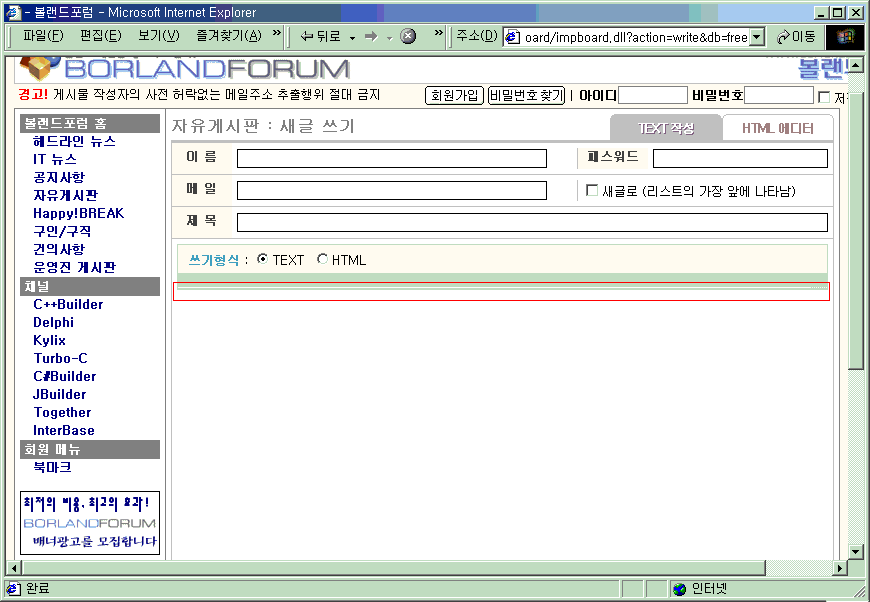The width and height of the screenshot is (870, 602).
Task: Click the Back arrow navigation icon
Action: [307, 36]
